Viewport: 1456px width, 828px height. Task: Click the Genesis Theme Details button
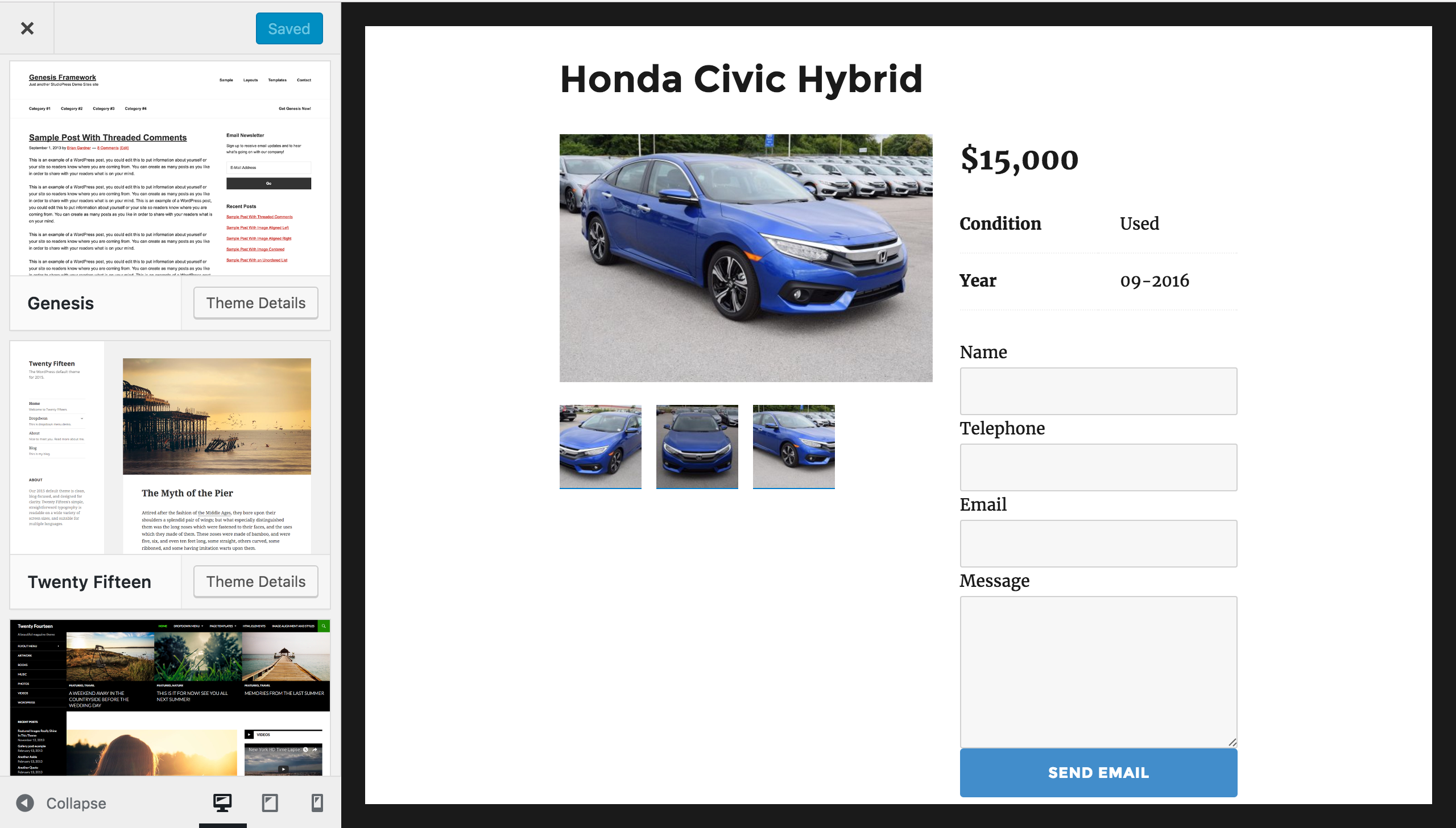(256, 303)
